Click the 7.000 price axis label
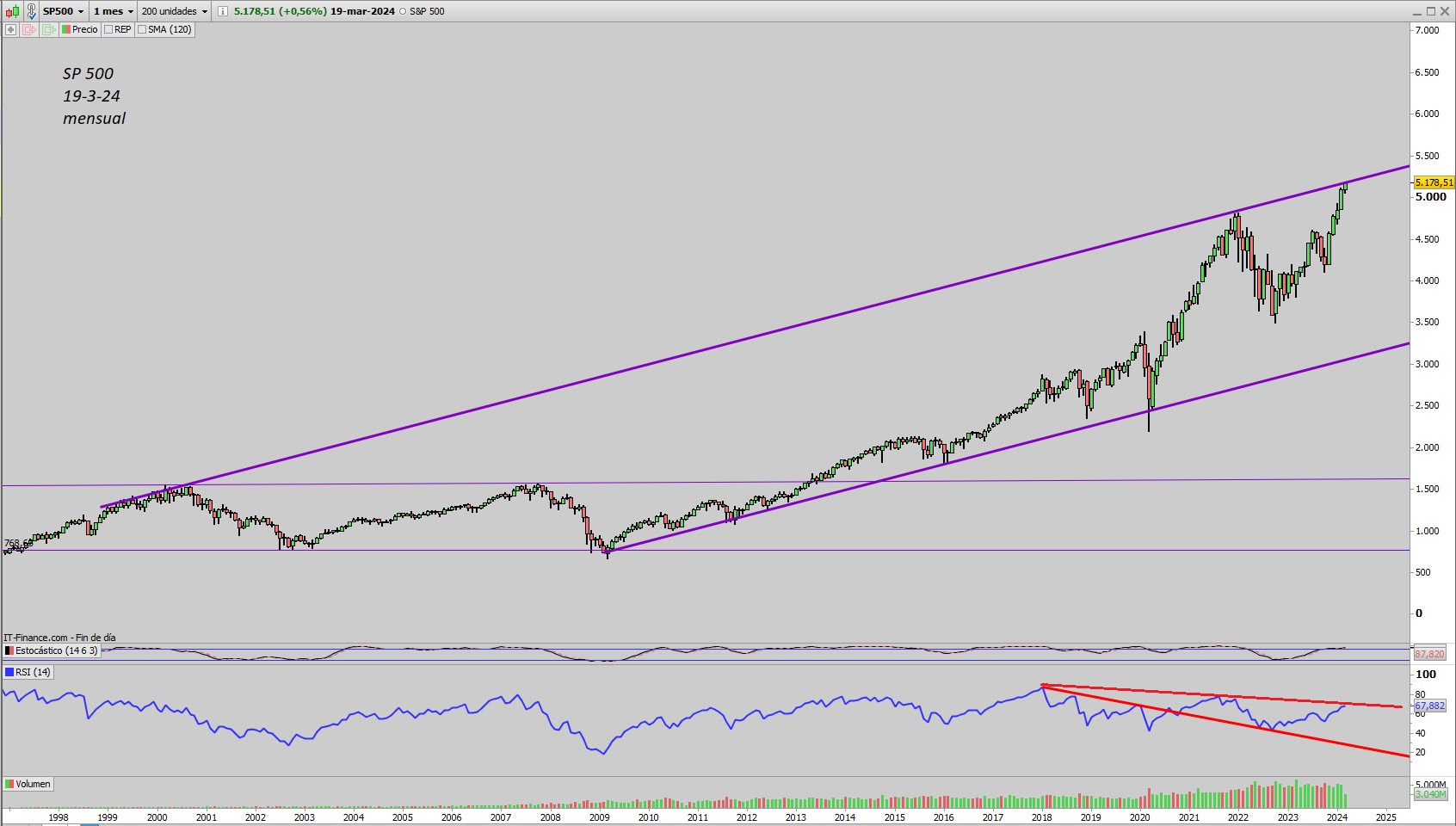 coord(1427,30)
